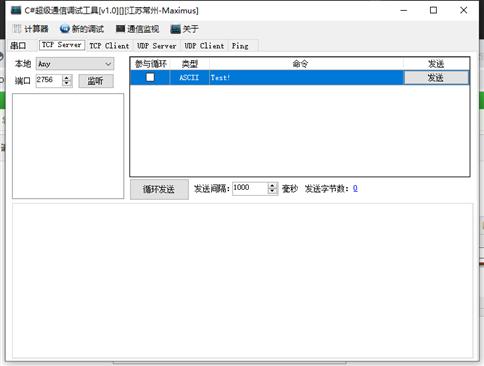Click the 发送字节数 count link 0
The width and height of the screenshot is (484, 366).
[x=355, y=188]
